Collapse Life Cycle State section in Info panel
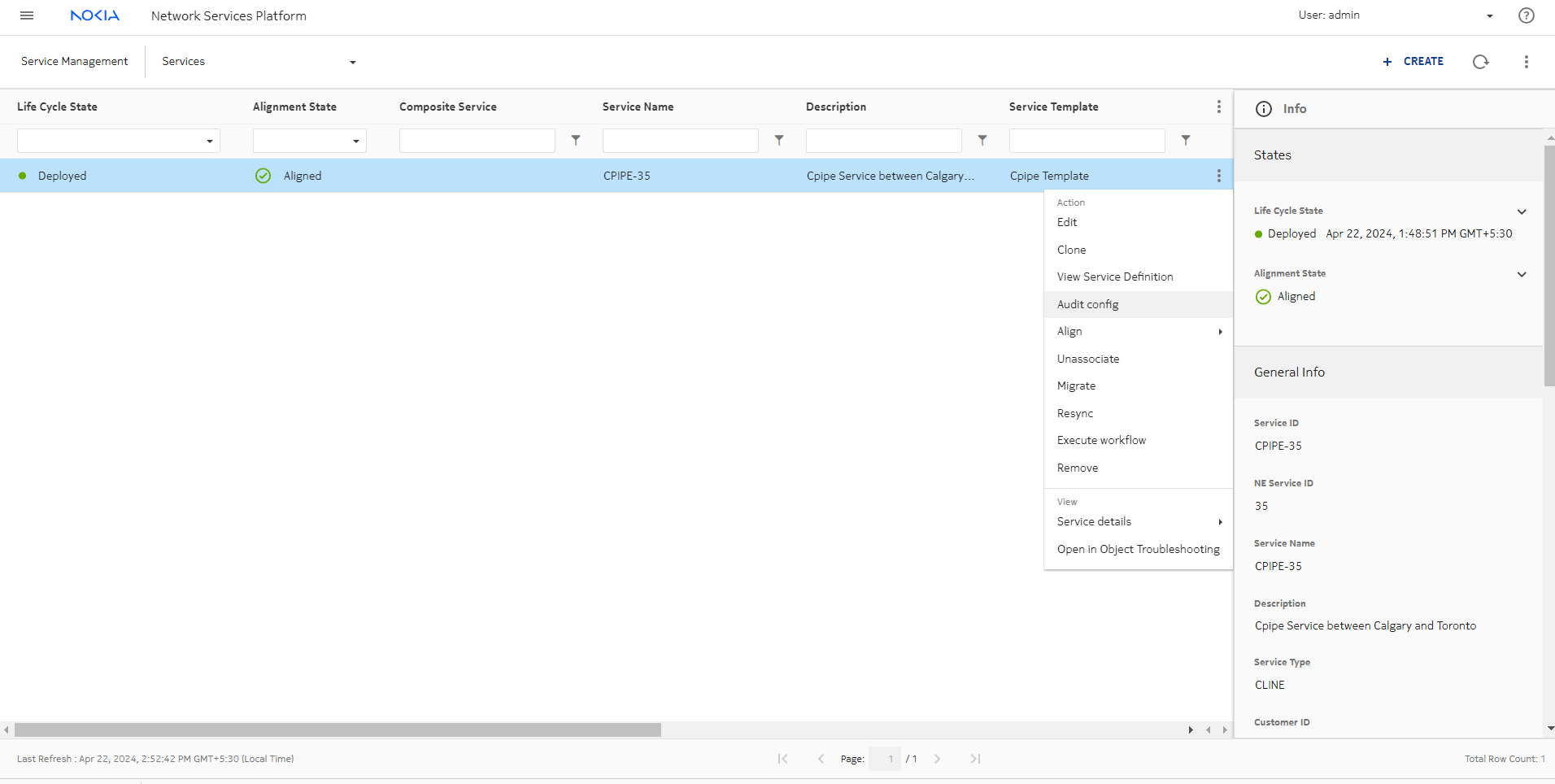The width and height of the screenshot is (1555, 784). tap(1521, 211)
